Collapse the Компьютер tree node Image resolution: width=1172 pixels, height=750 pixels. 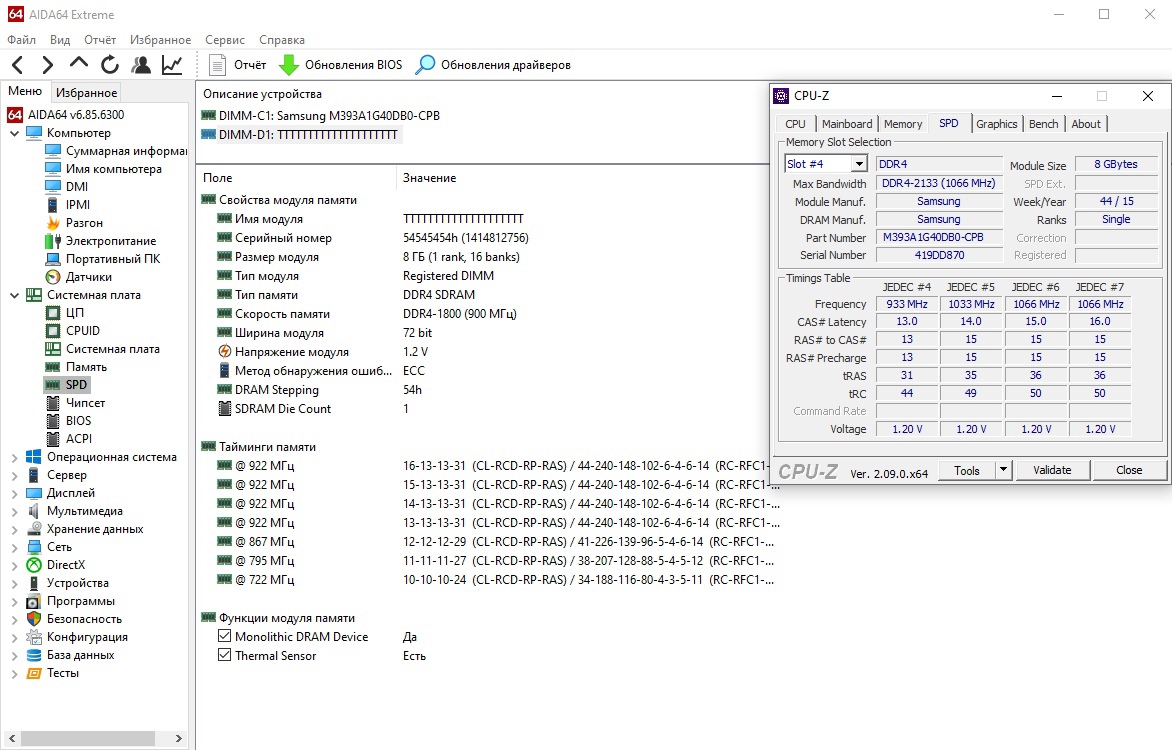(x=14, y=133)
